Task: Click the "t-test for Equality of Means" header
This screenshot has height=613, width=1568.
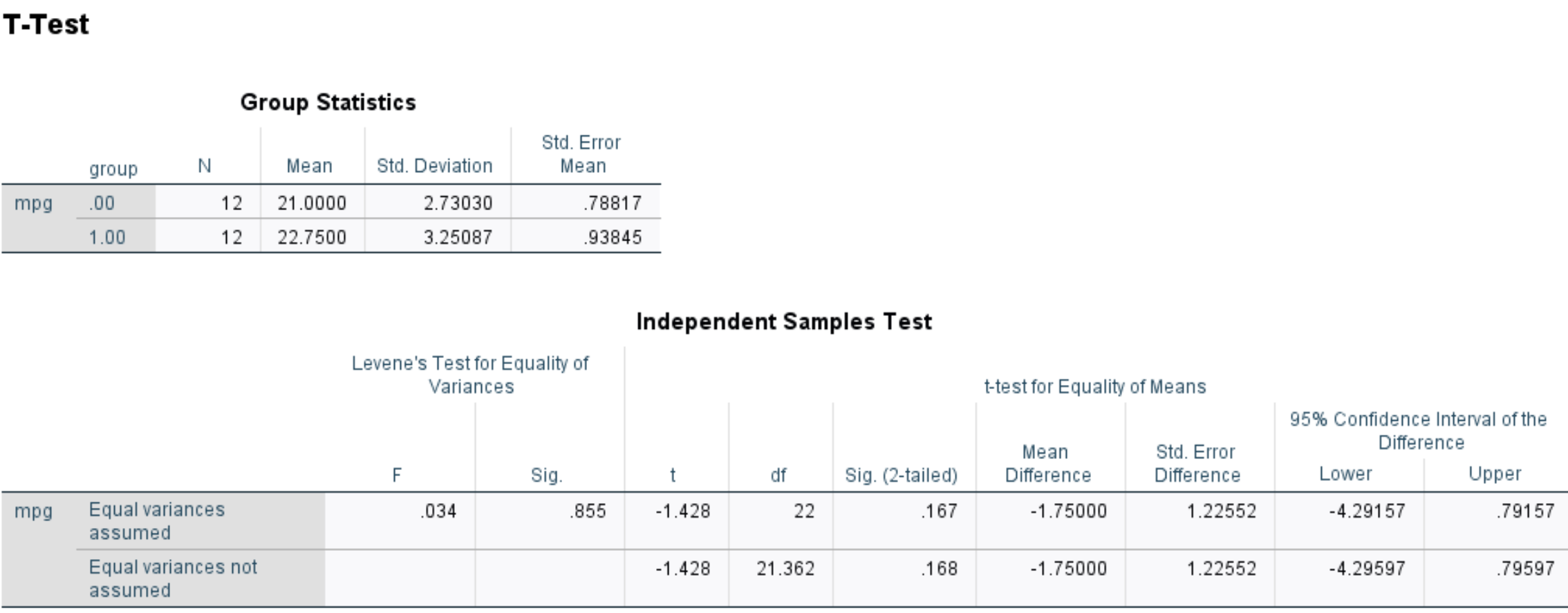Action: (x=1095, y=386)
